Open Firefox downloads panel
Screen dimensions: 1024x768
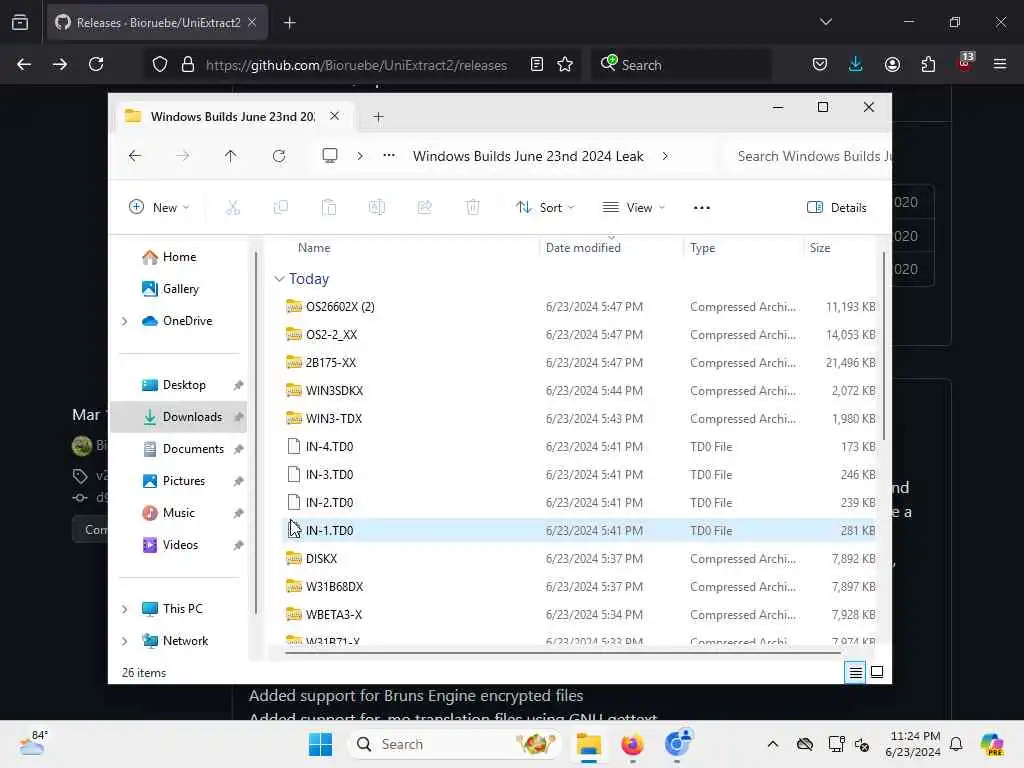[x=856, y=64]
